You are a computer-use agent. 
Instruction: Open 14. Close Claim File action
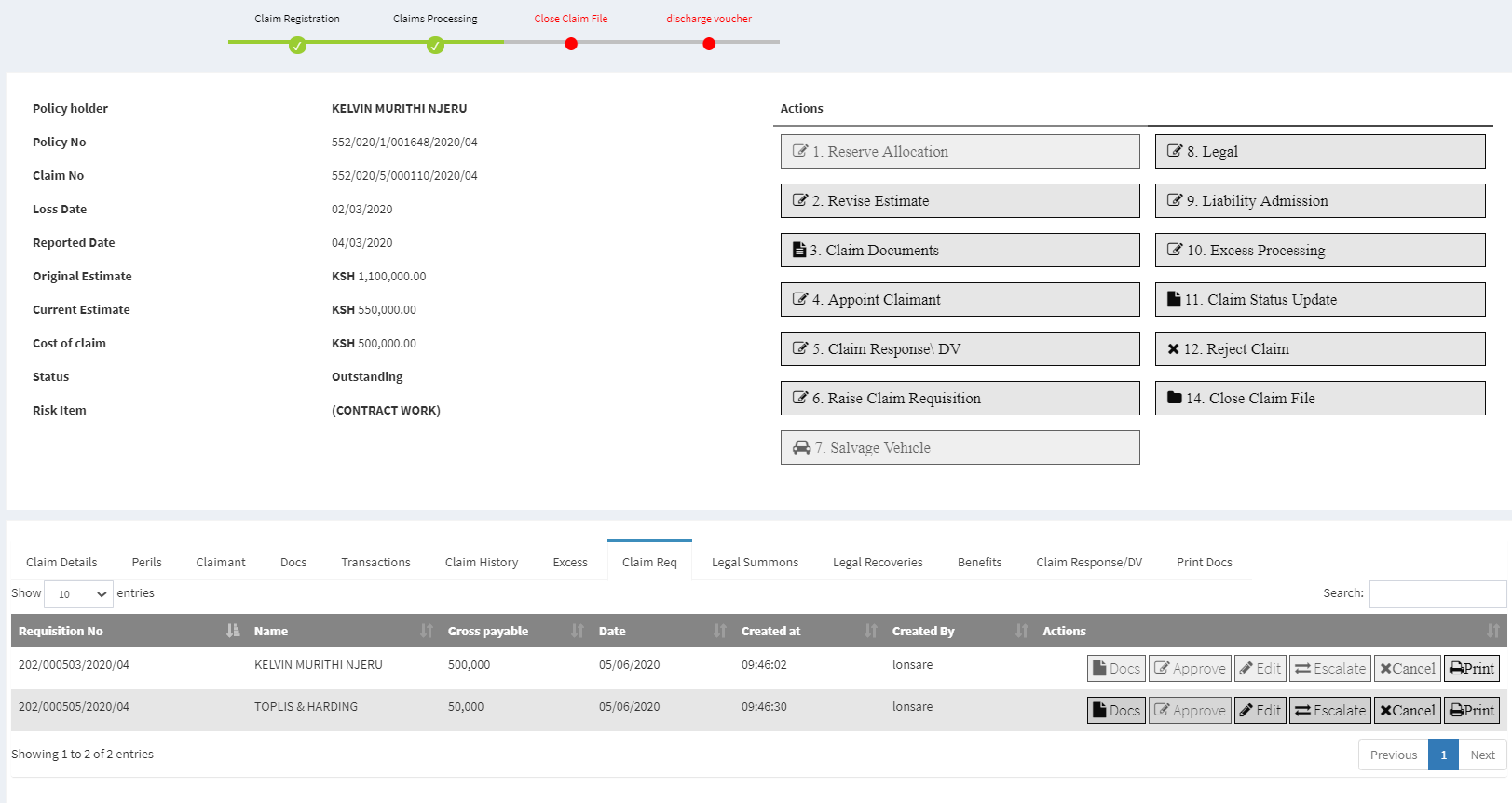(1319, 398)
